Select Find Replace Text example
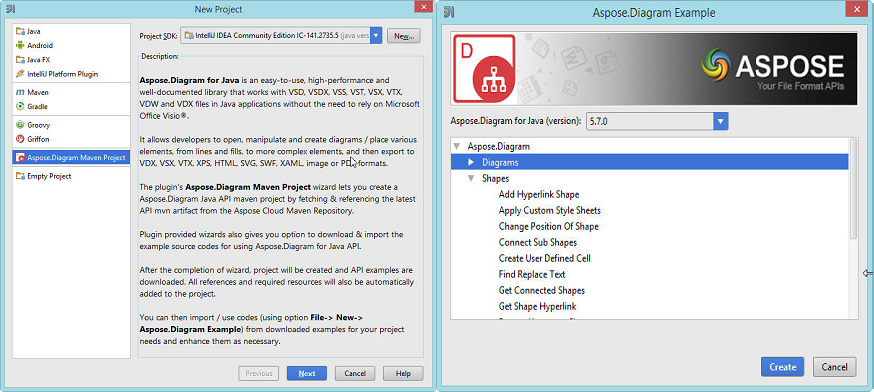 coord(532,274)
